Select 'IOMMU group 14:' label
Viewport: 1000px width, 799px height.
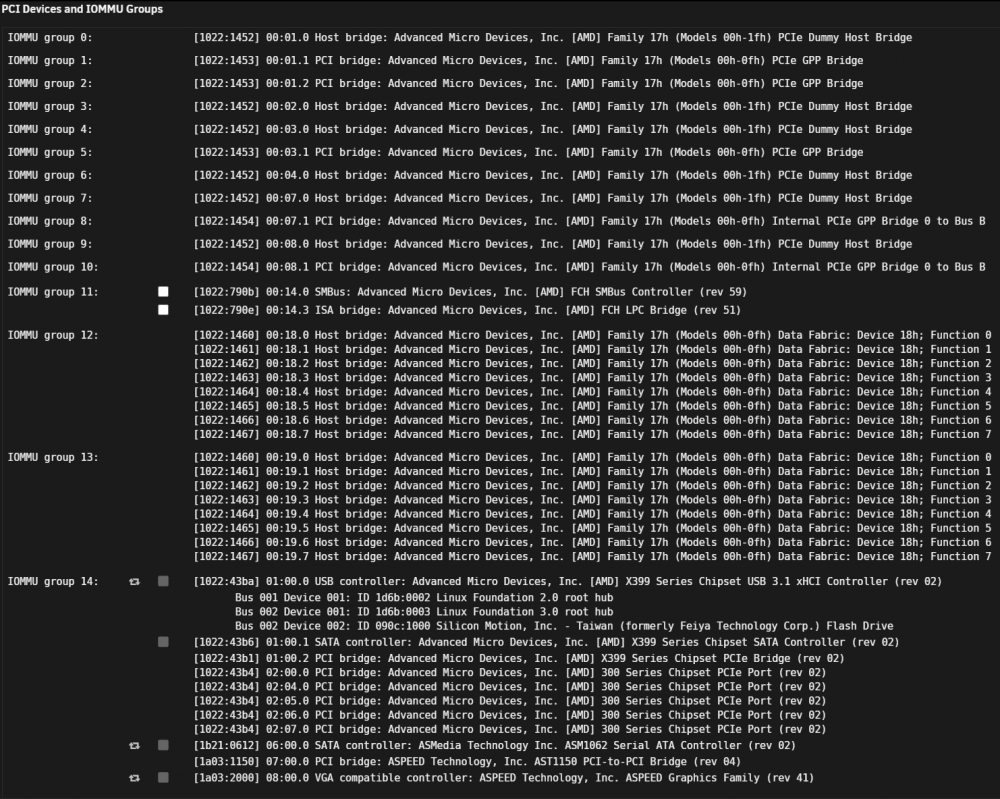53,582
